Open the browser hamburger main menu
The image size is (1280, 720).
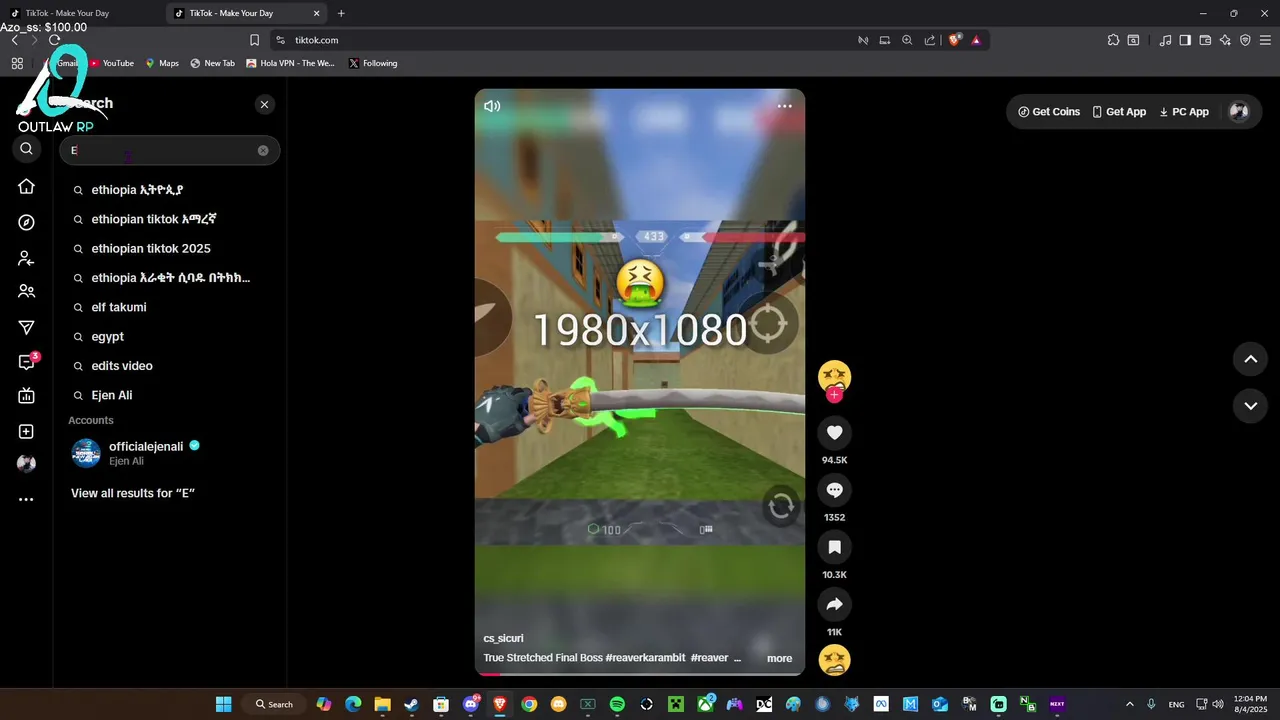point(1266,40)
